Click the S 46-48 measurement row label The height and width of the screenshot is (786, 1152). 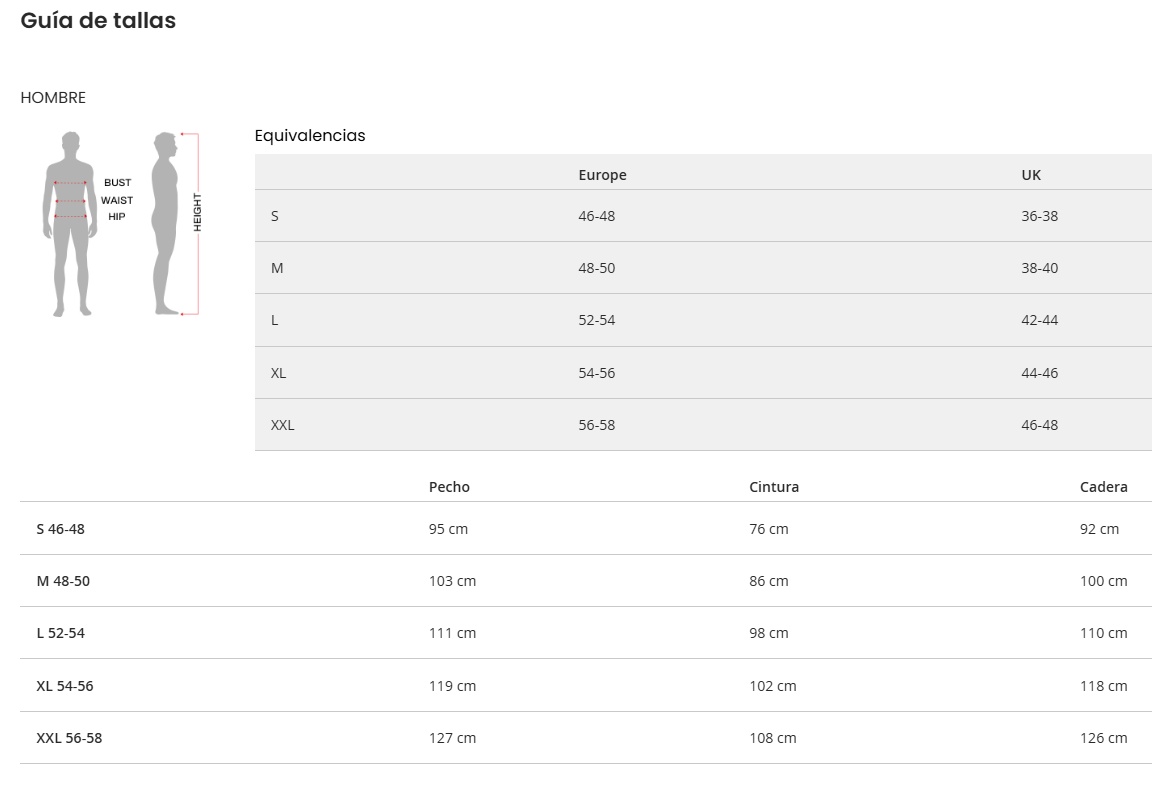point(60,529)
